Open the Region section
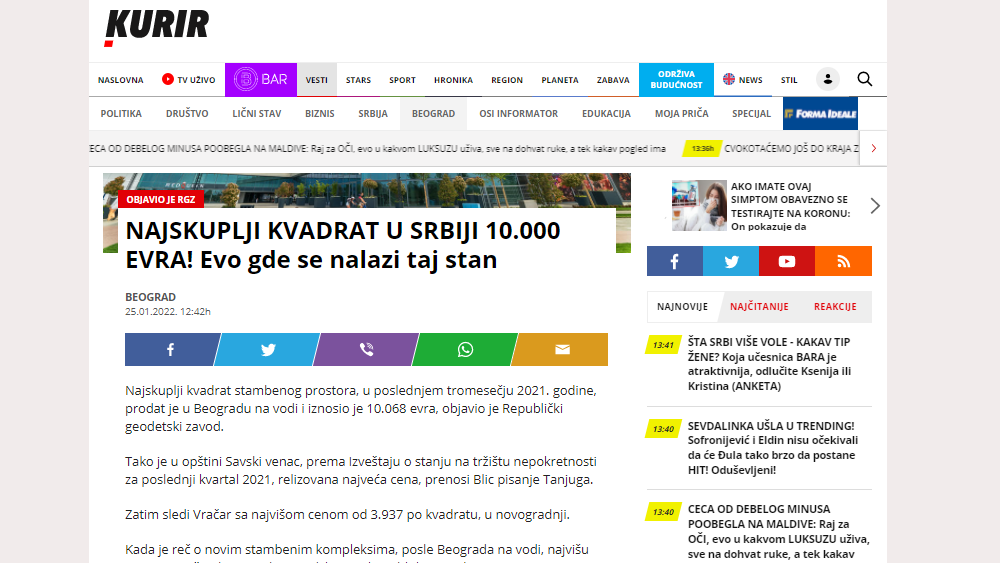Viewport: 1000px width, 563px height. pos(507,80)
